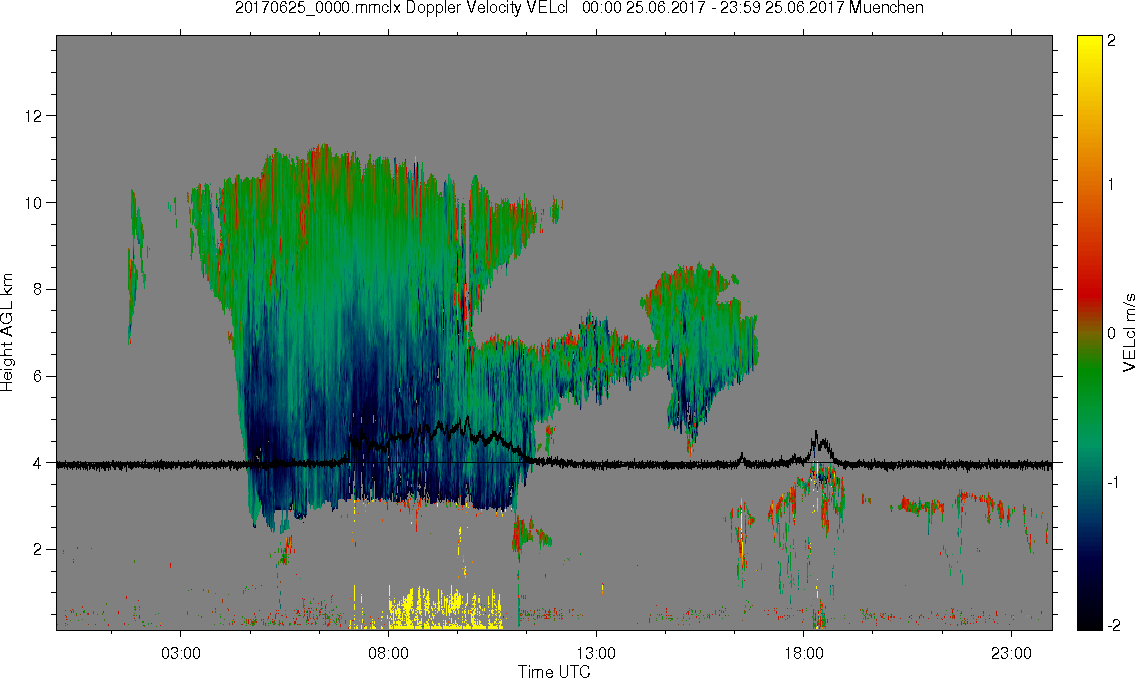
Task: Click the 18:00 time axis tick label
Action: click(804, 653)
